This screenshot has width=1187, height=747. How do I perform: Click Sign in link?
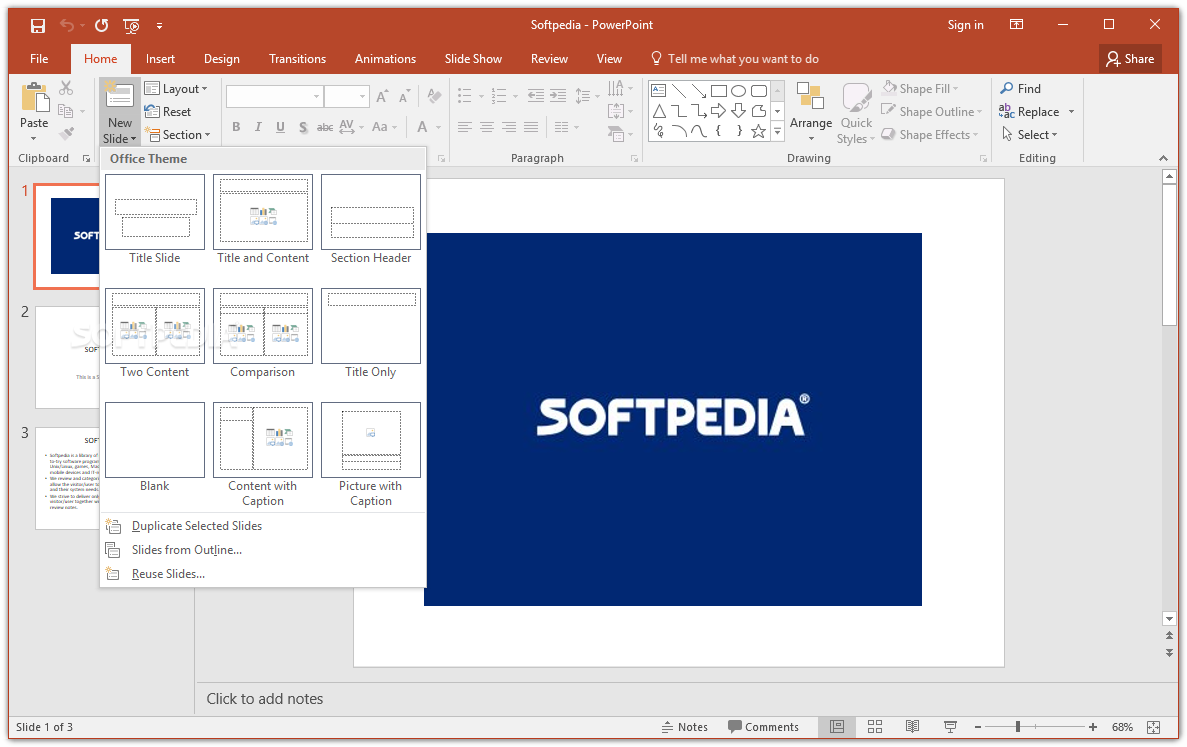coord(965,25)
